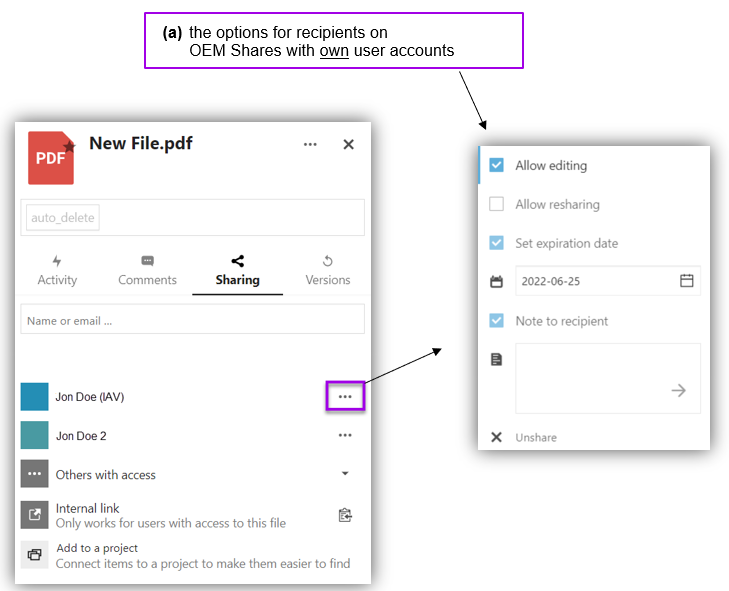729x591 pixels.
Task: Open share options for Jon Doe (IAV)
Action: point(345,397)
